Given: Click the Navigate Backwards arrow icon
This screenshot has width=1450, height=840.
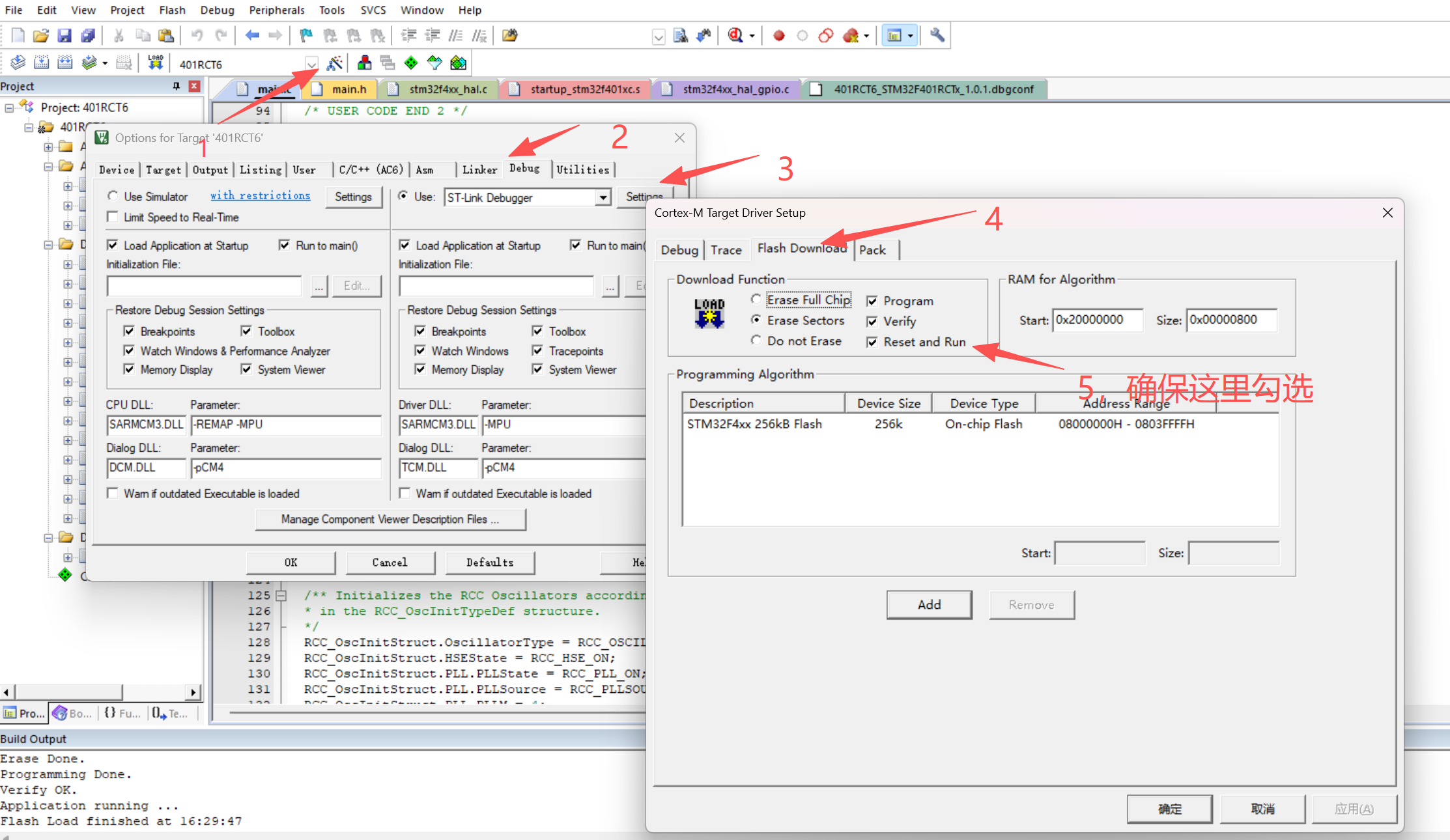Looking at the screenshot, I should click(252, 36).
